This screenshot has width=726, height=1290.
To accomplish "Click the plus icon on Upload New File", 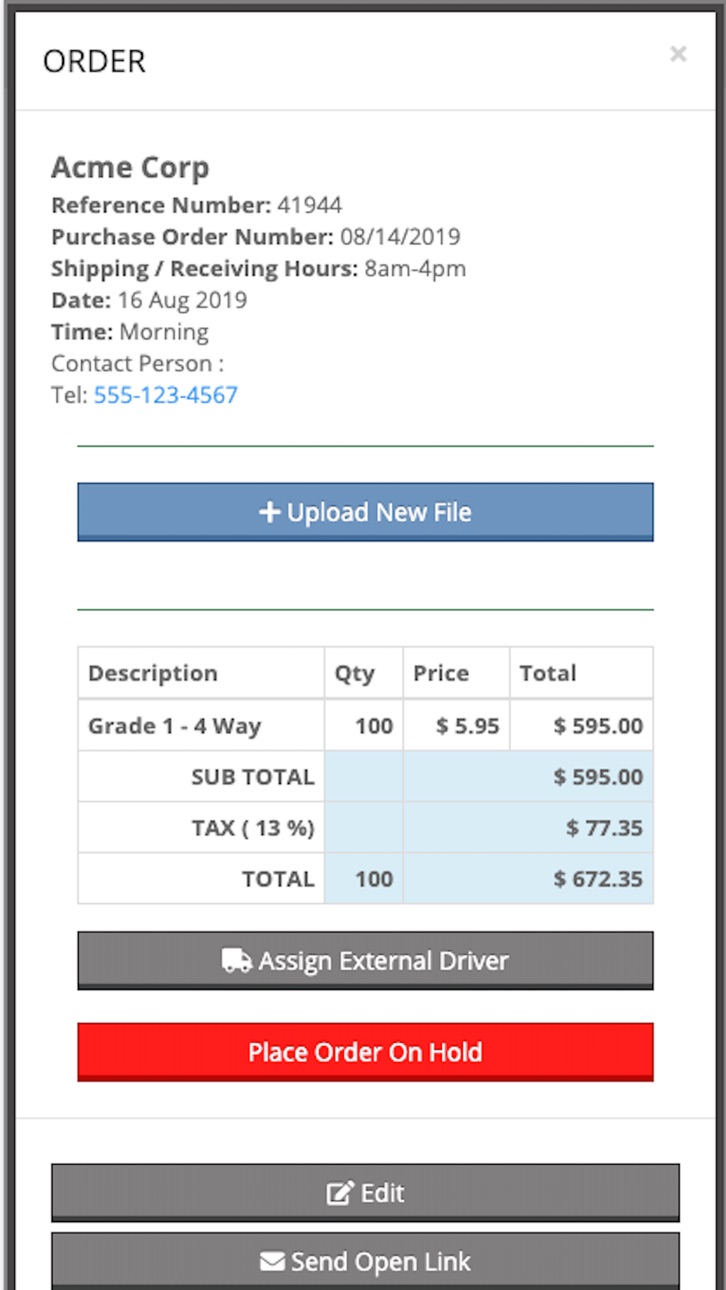I will (269, 512).
